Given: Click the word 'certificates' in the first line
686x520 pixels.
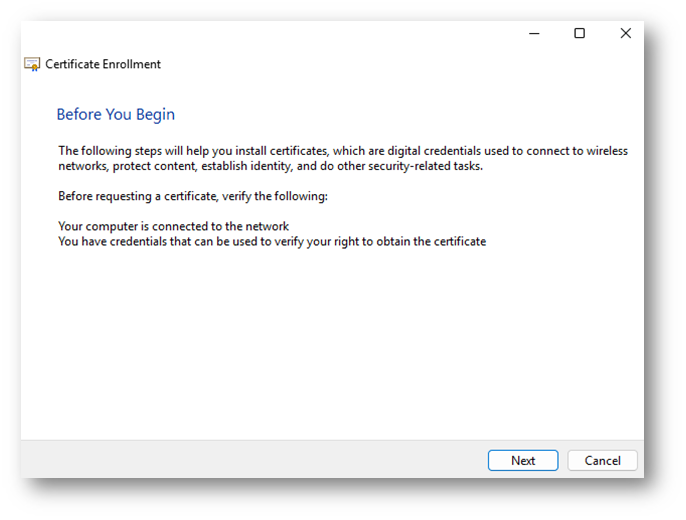Looking at the screenshot, I should pyautogui.click(x=298, y=151).
